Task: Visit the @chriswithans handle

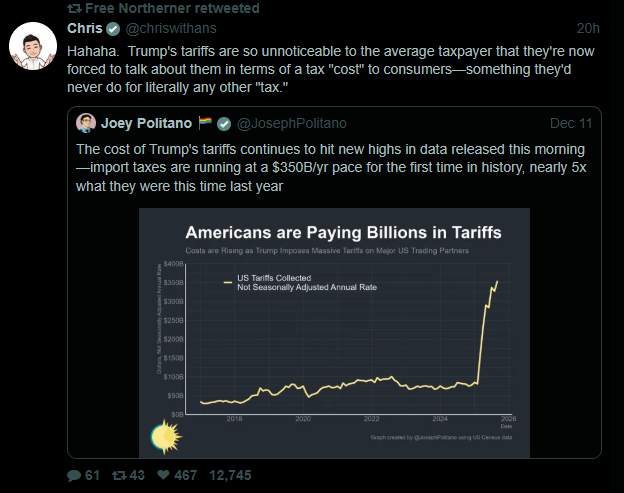Action: [168, 28]
